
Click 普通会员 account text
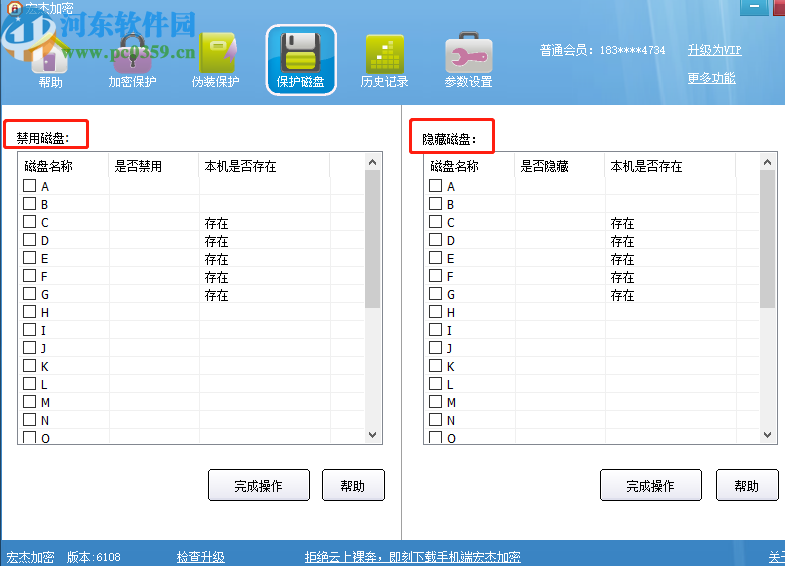602,50
